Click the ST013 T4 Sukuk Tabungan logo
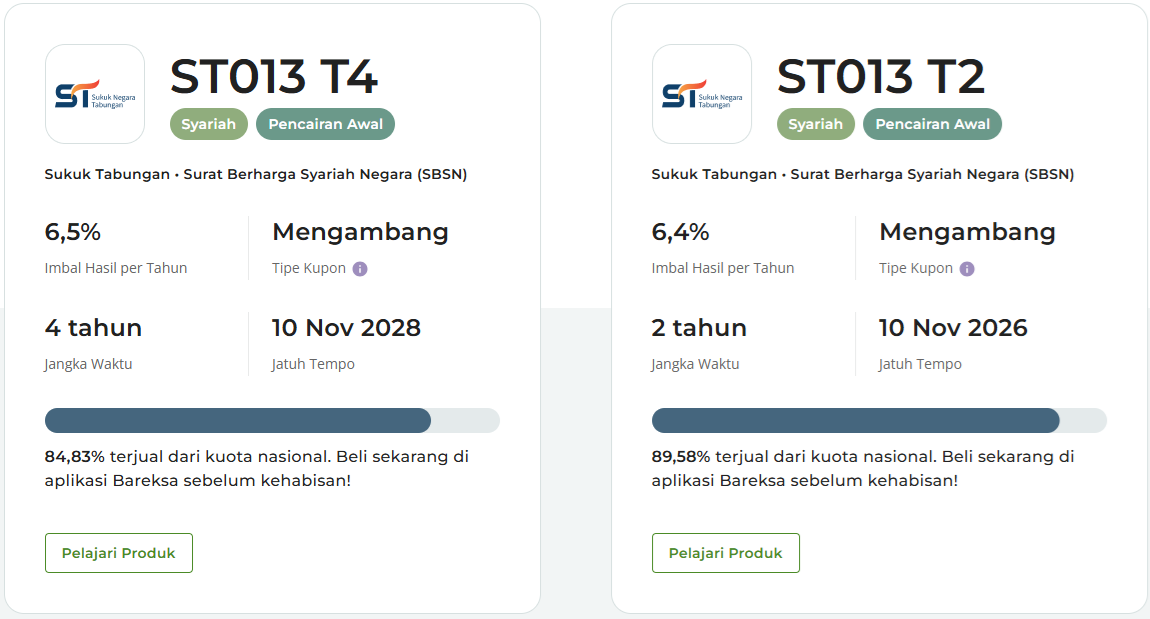Screen dimensions: 1150x619 [x=95, y=94]
